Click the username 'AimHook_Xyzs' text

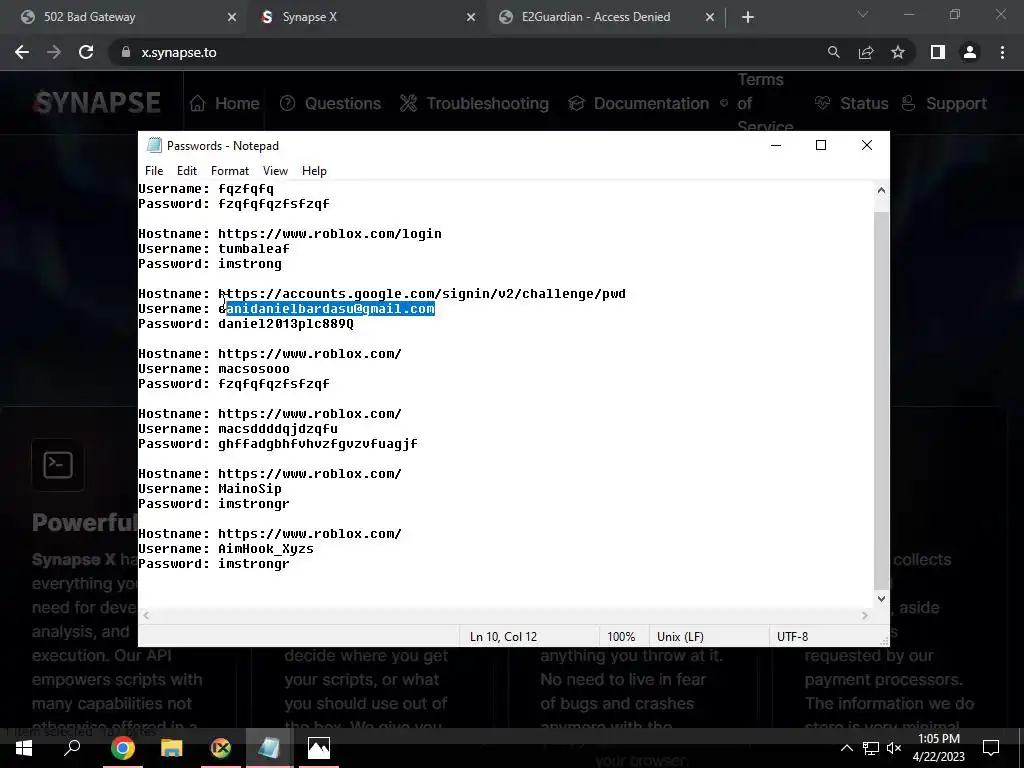266,549
